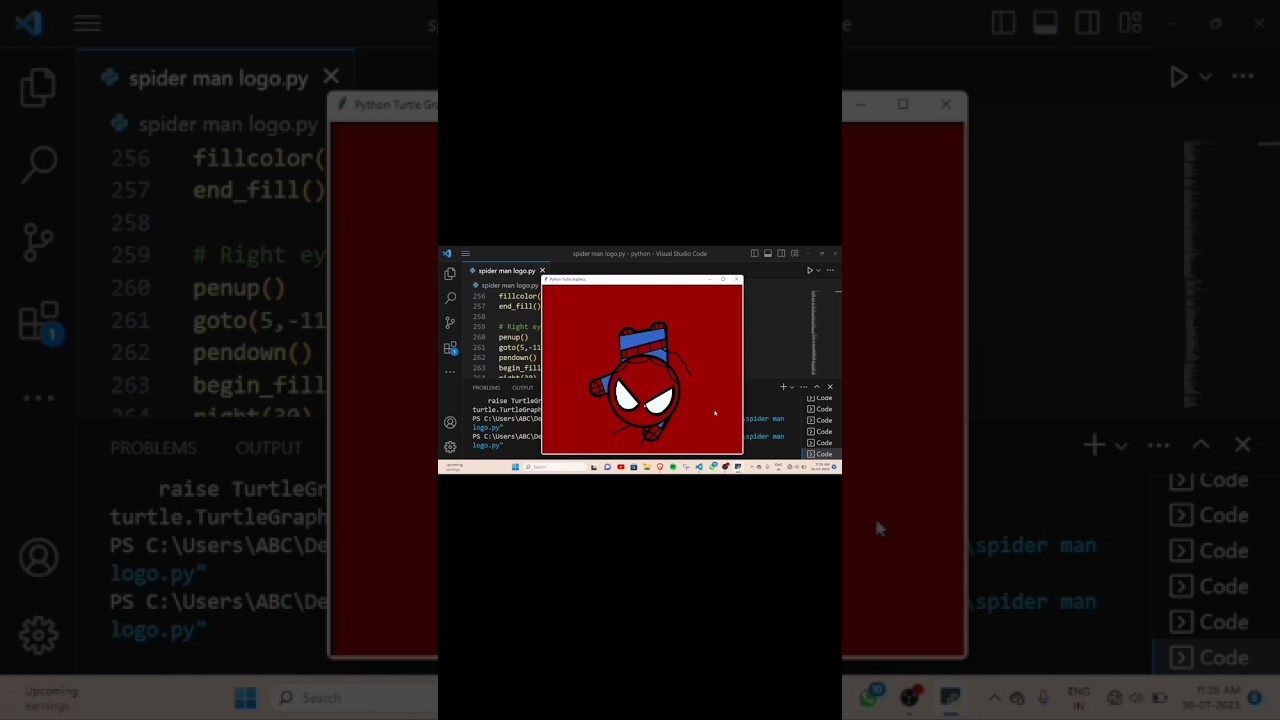Viewport: 1280px width, 720px height.
Task: Select the spider man logo.py editor tab
Action: tap(505, 271)
